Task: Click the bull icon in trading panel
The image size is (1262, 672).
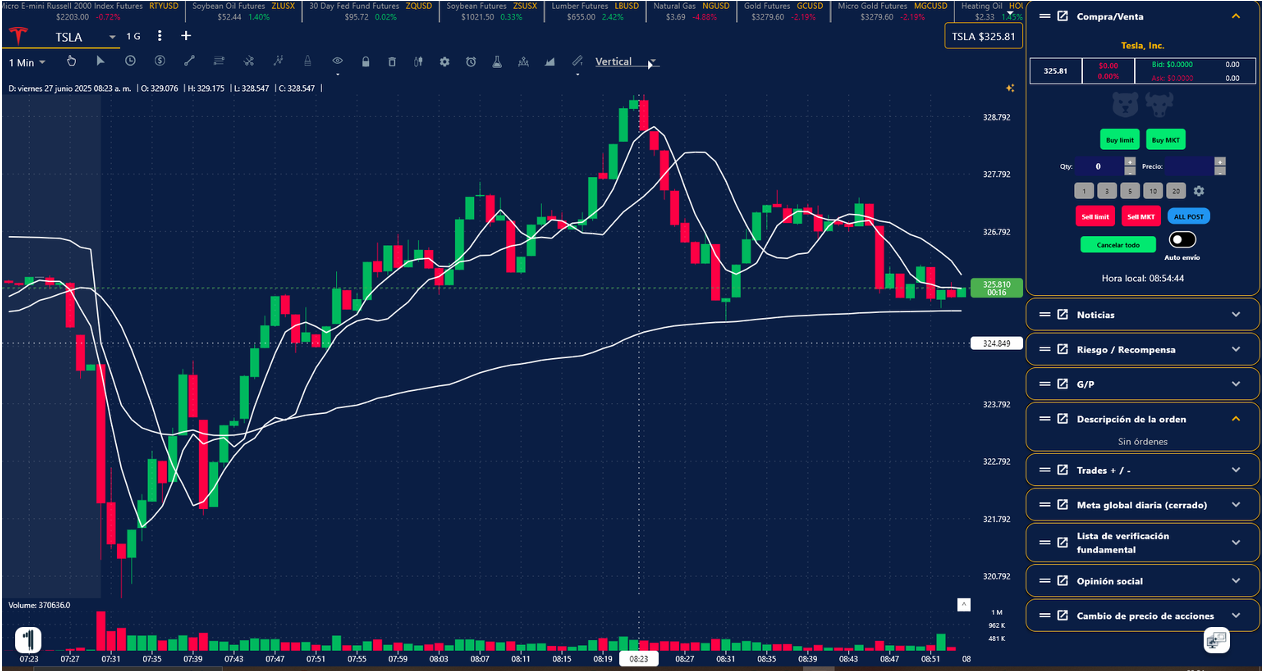Action: pyautogui.click(x=1158, y=103)
